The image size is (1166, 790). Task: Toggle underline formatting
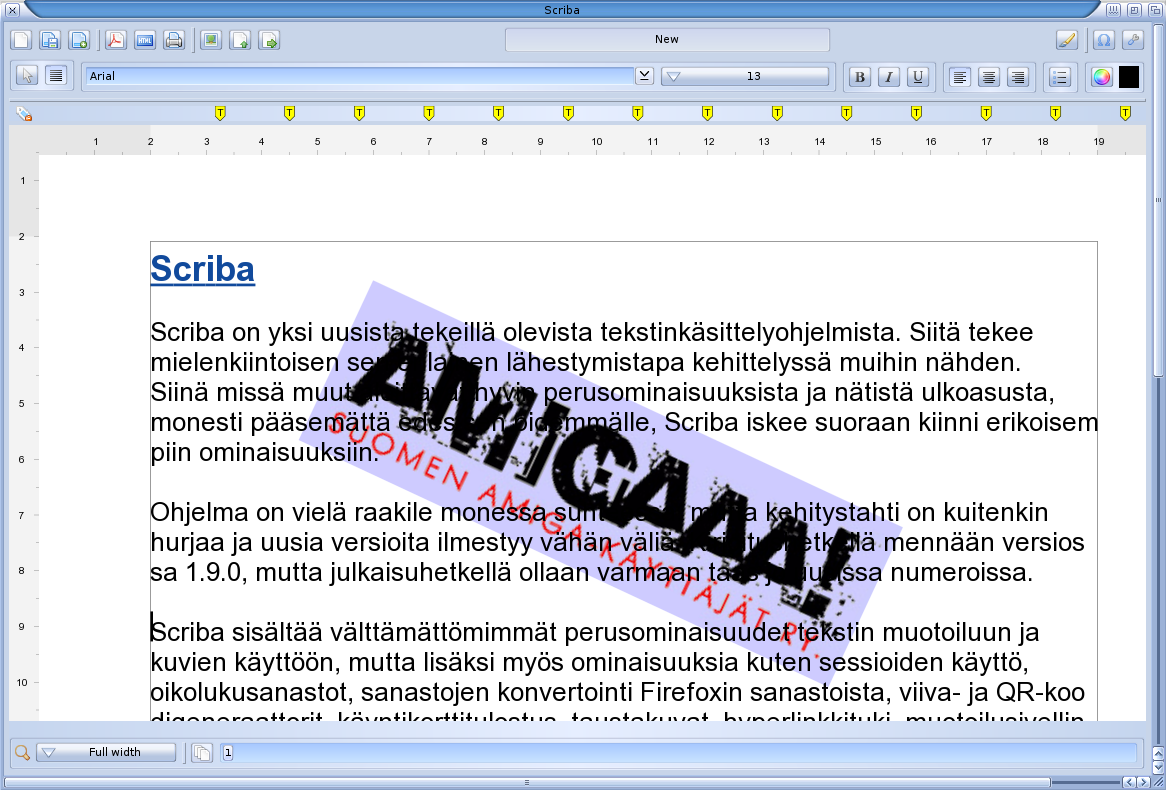coord(918,77)
